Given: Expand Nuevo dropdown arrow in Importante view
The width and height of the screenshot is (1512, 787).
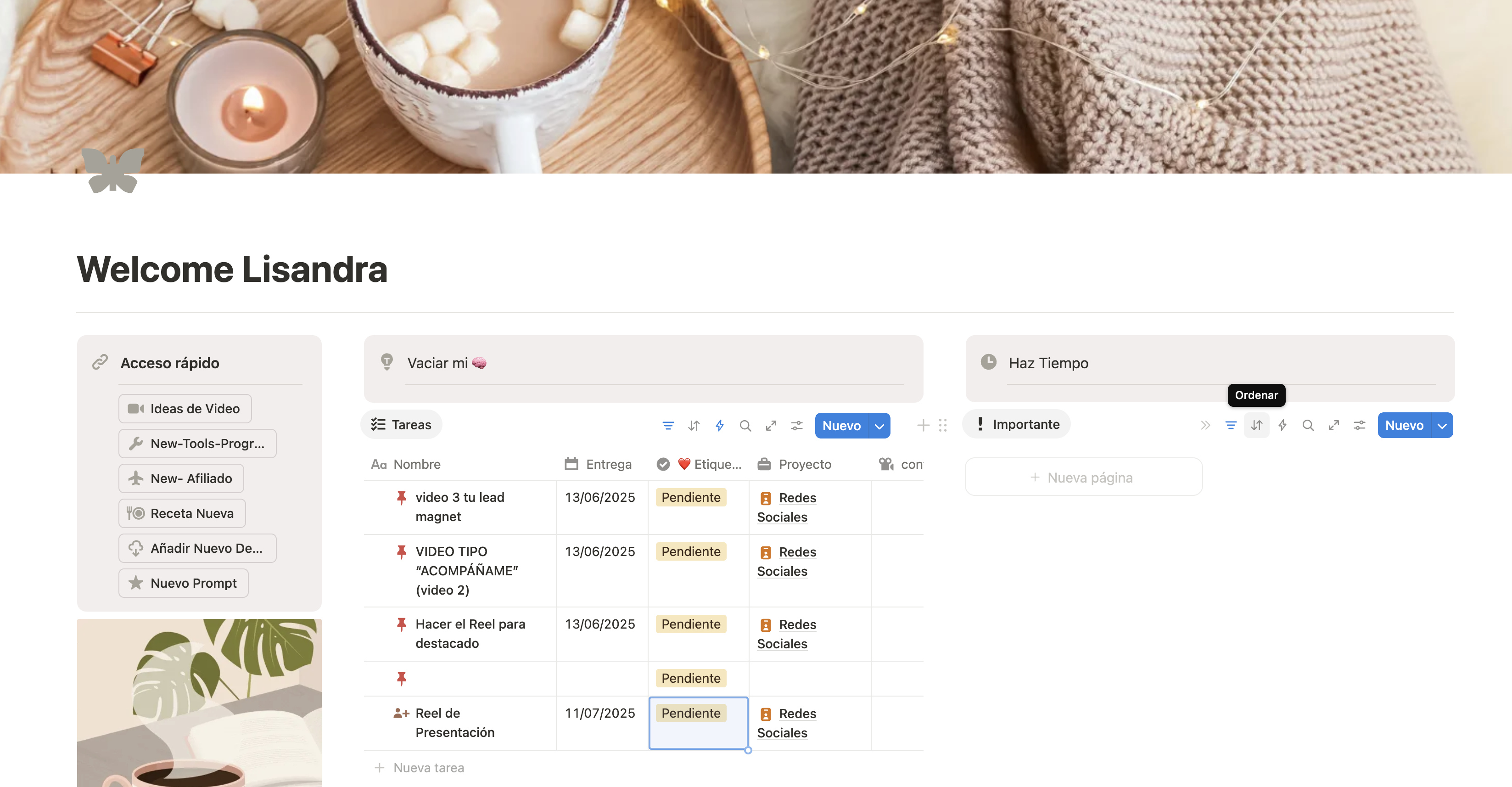Looking at the screenshot, I should click(x=1442, y=426).
